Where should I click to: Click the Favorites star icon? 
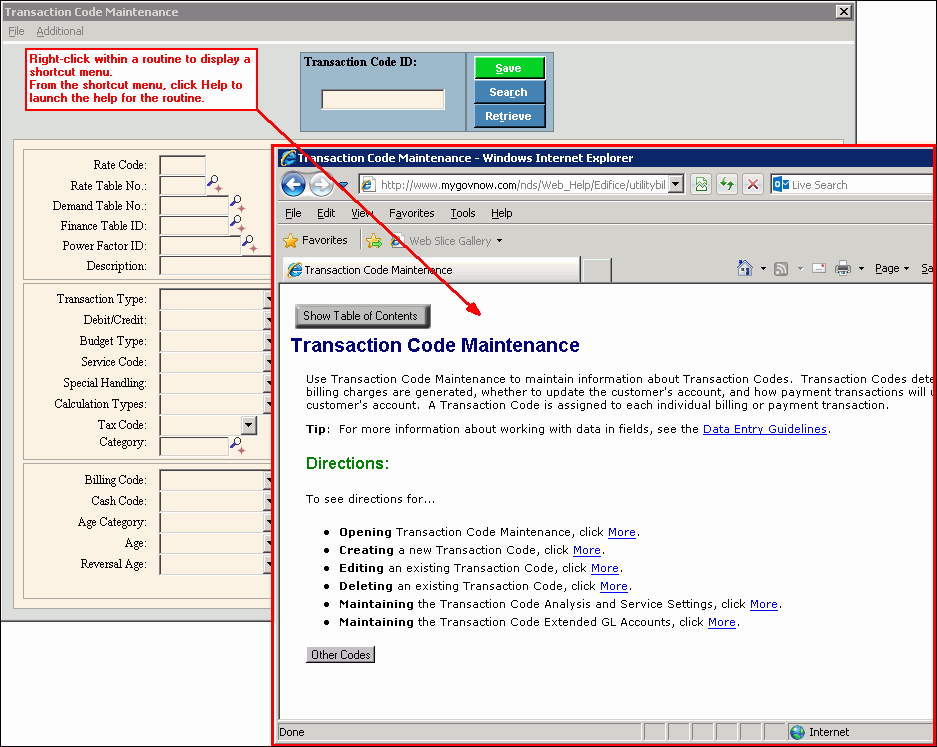(x=290, y=240)
